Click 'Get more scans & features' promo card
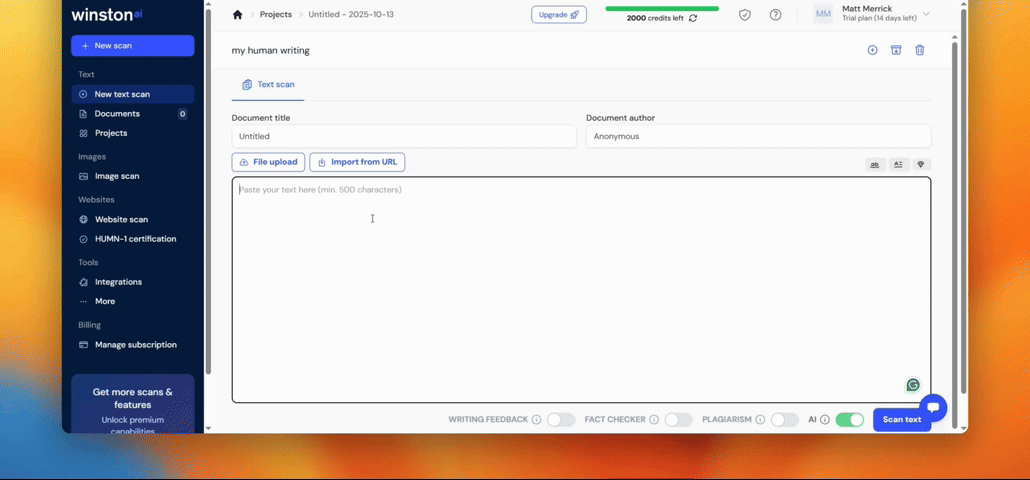 coord(133,404)
